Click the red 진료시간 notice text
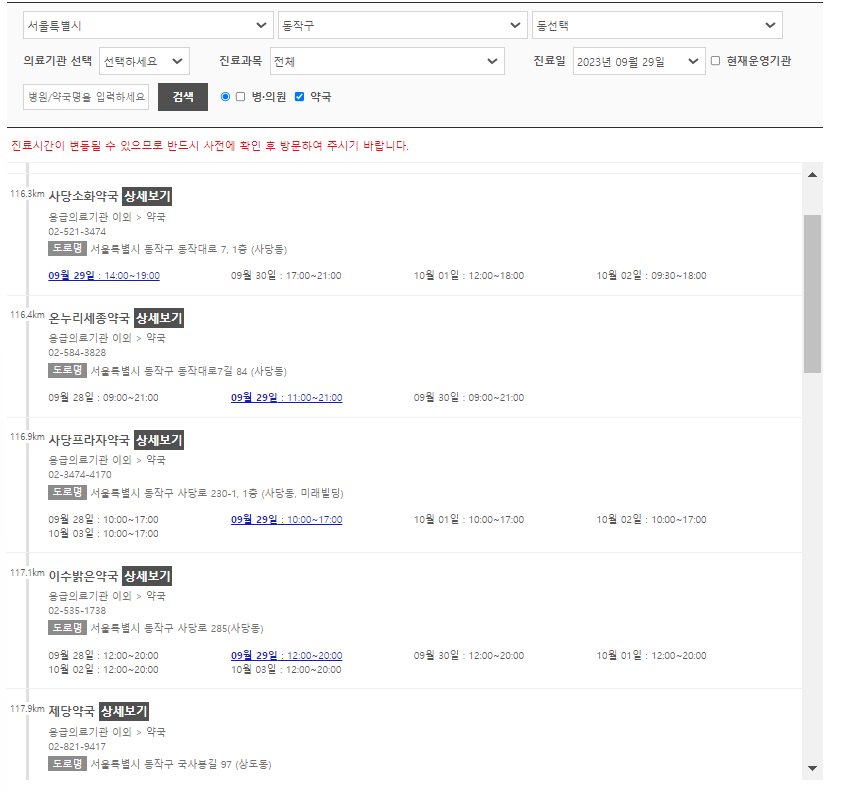This screenshot has height=791, width=842. tap(210, 146)
